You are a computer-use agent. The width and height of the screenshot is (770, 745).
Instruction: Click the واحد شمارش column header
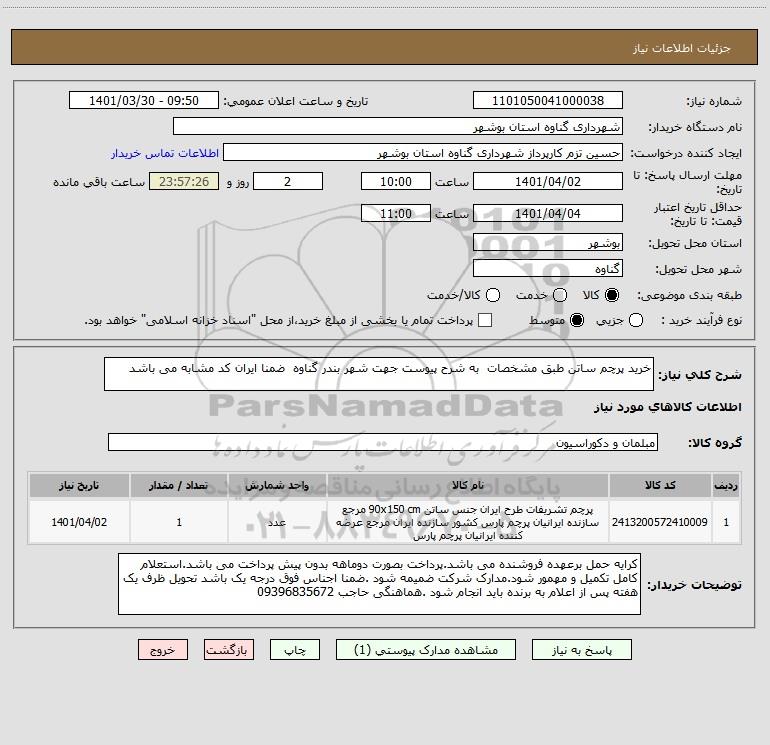click(x=277, y=485)
